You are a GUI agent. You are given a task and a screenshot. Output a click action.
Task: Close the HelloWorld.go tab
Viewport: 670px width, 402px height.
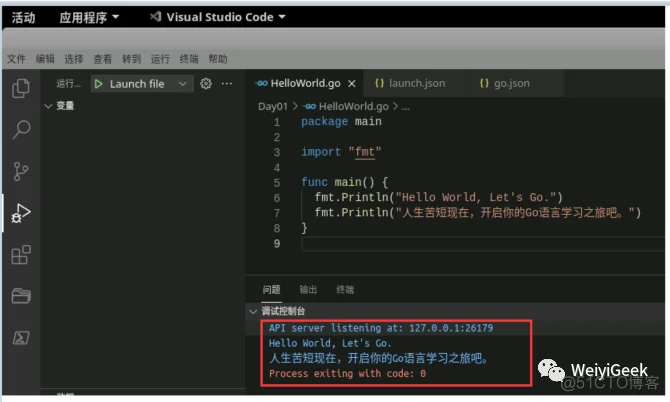point(352,84)
